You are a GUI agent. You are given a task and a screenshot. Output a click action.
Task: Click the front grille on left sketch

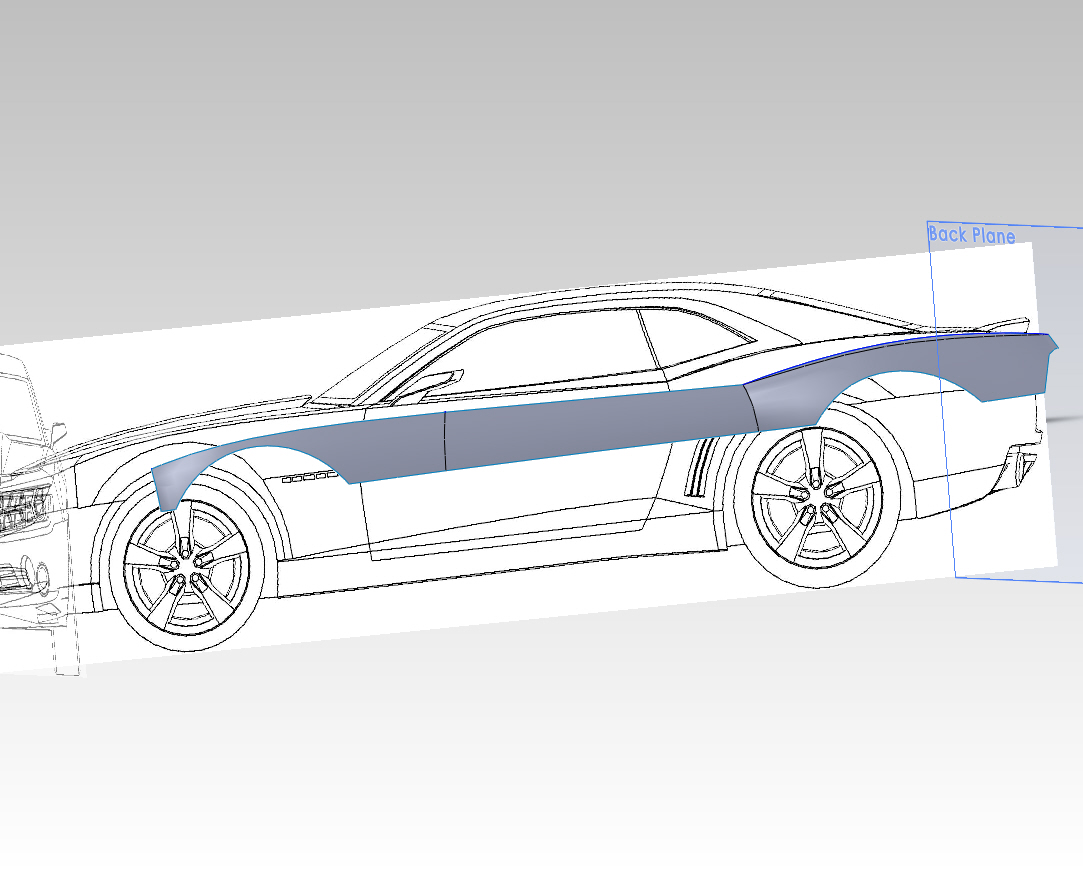(x=20, y=505)
